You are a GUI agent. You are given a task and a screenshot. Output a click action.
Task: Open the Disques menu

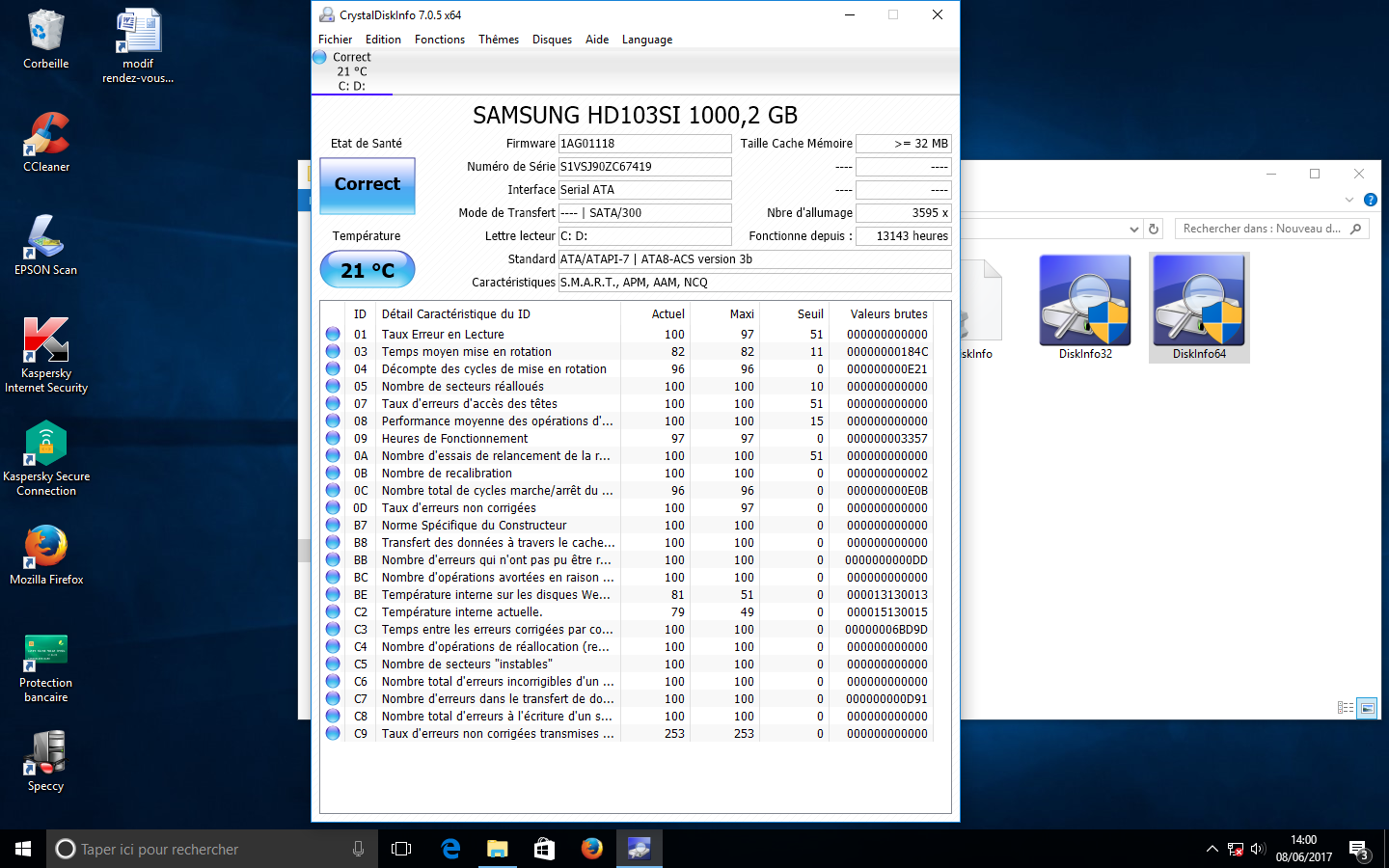pos(552,40)
